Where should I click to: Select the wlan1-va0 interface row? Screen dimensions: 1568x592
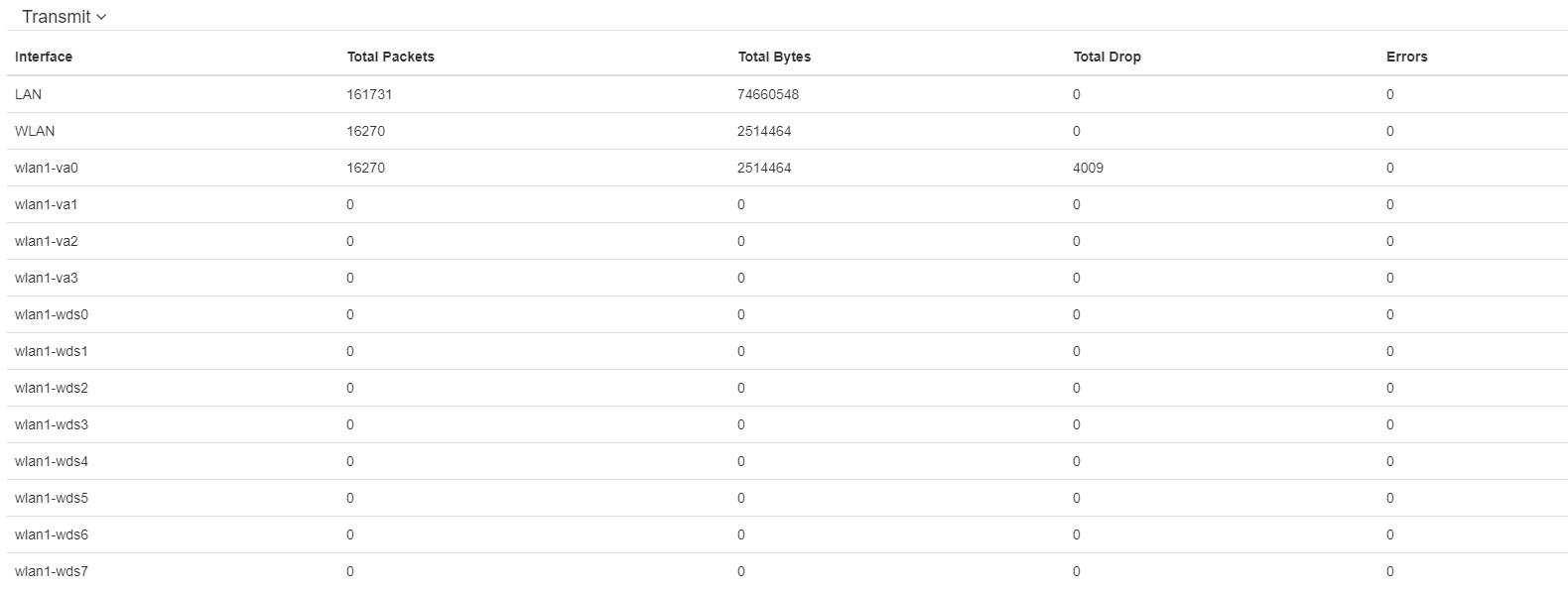click(x=47, y=168)
